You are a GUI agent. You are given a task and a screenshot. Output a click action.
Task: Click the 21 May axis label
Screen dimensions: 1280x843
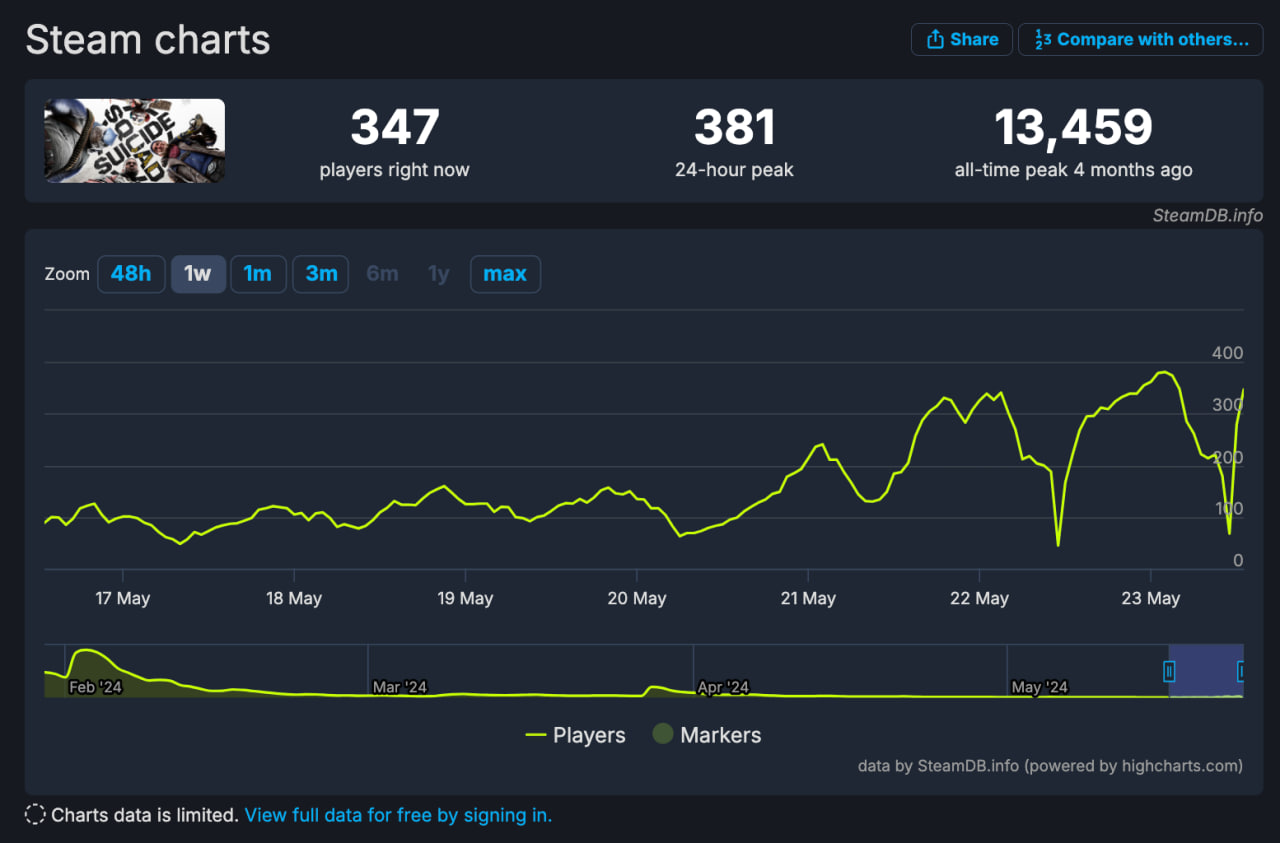tap(807, 598)
